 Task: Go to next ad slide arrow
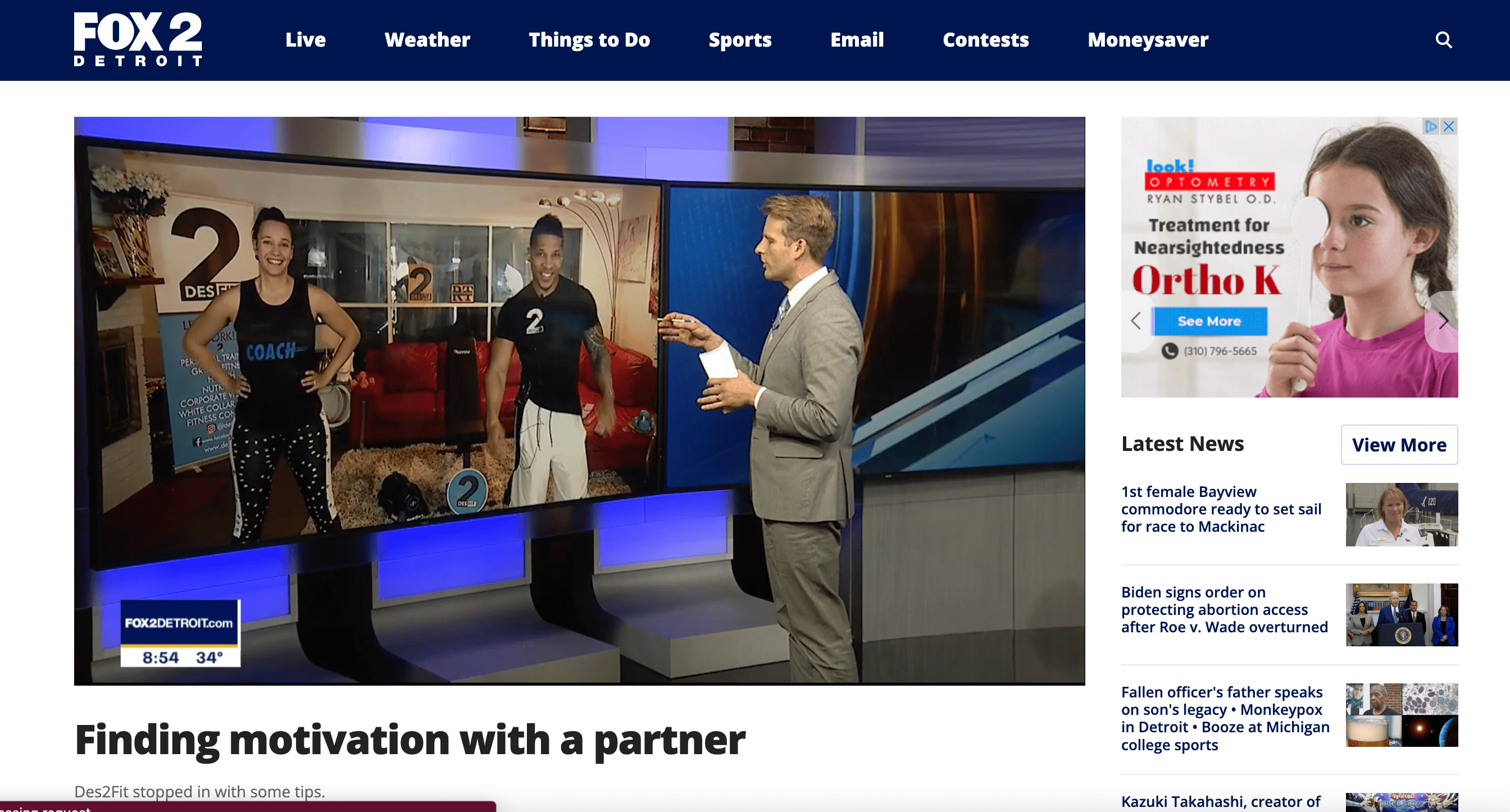[x=1444, y=321]
